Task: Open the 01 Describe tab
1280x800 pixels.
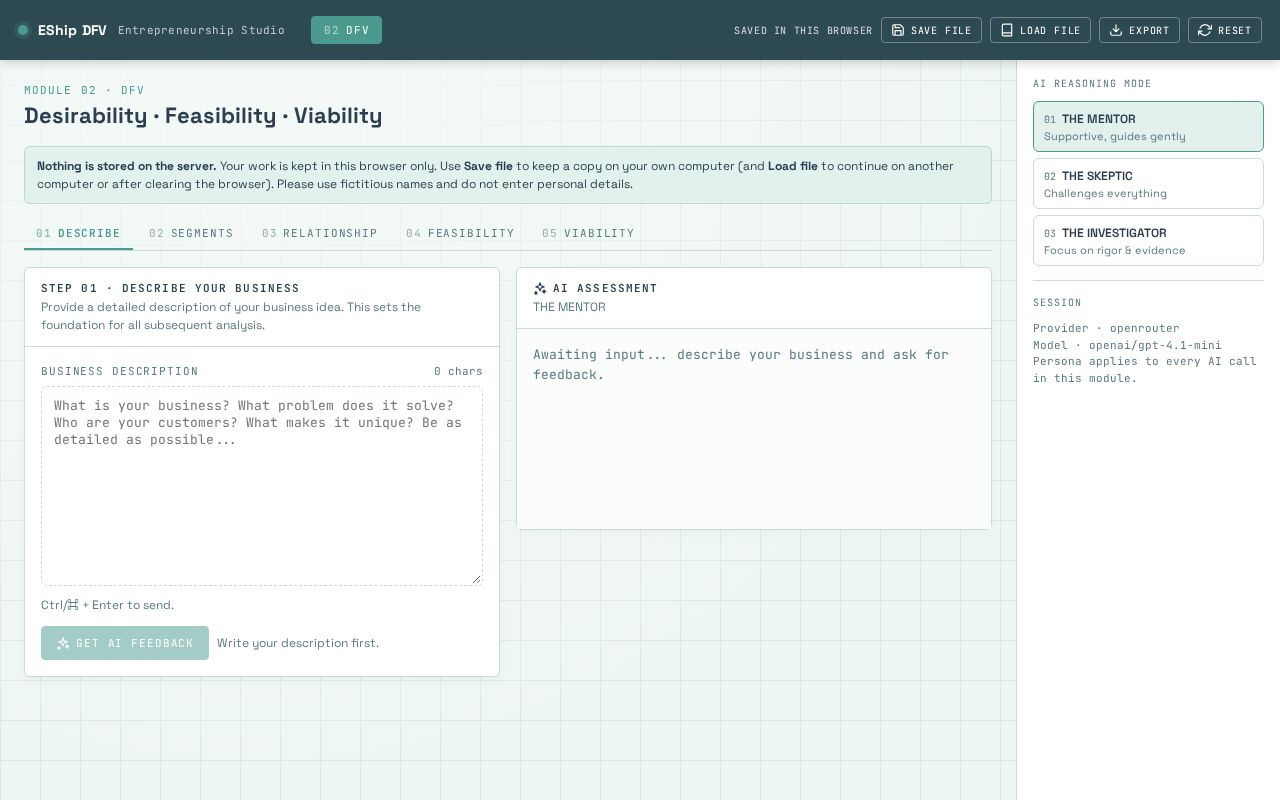Action: 78,233
